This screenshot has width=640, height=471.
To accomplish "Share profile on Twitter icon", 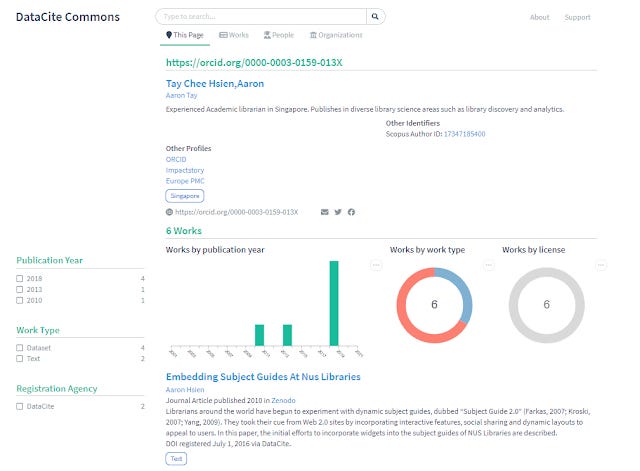I will 338,212.
